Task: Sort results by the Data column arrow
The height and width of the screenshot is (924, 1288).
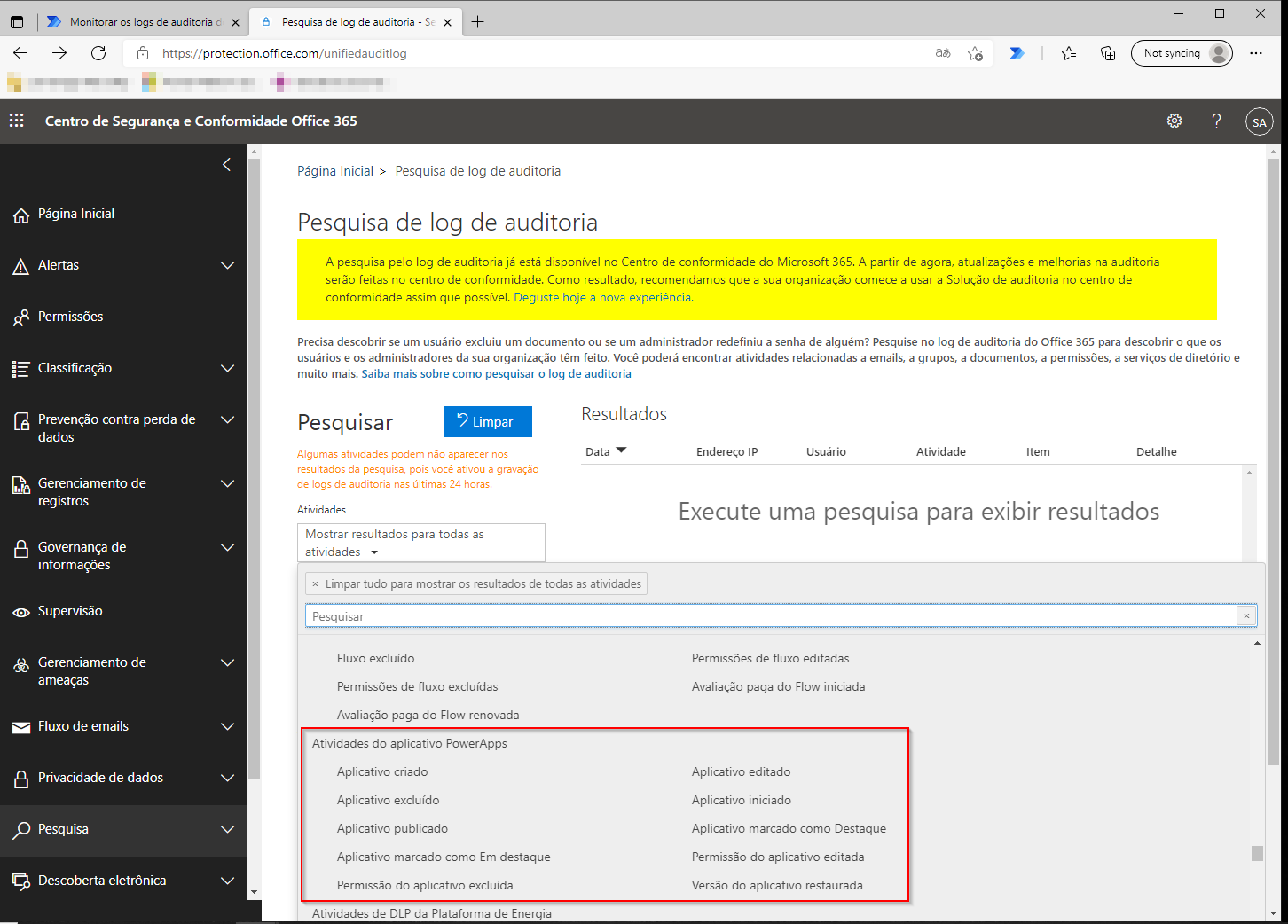Action: coord(621,450)
